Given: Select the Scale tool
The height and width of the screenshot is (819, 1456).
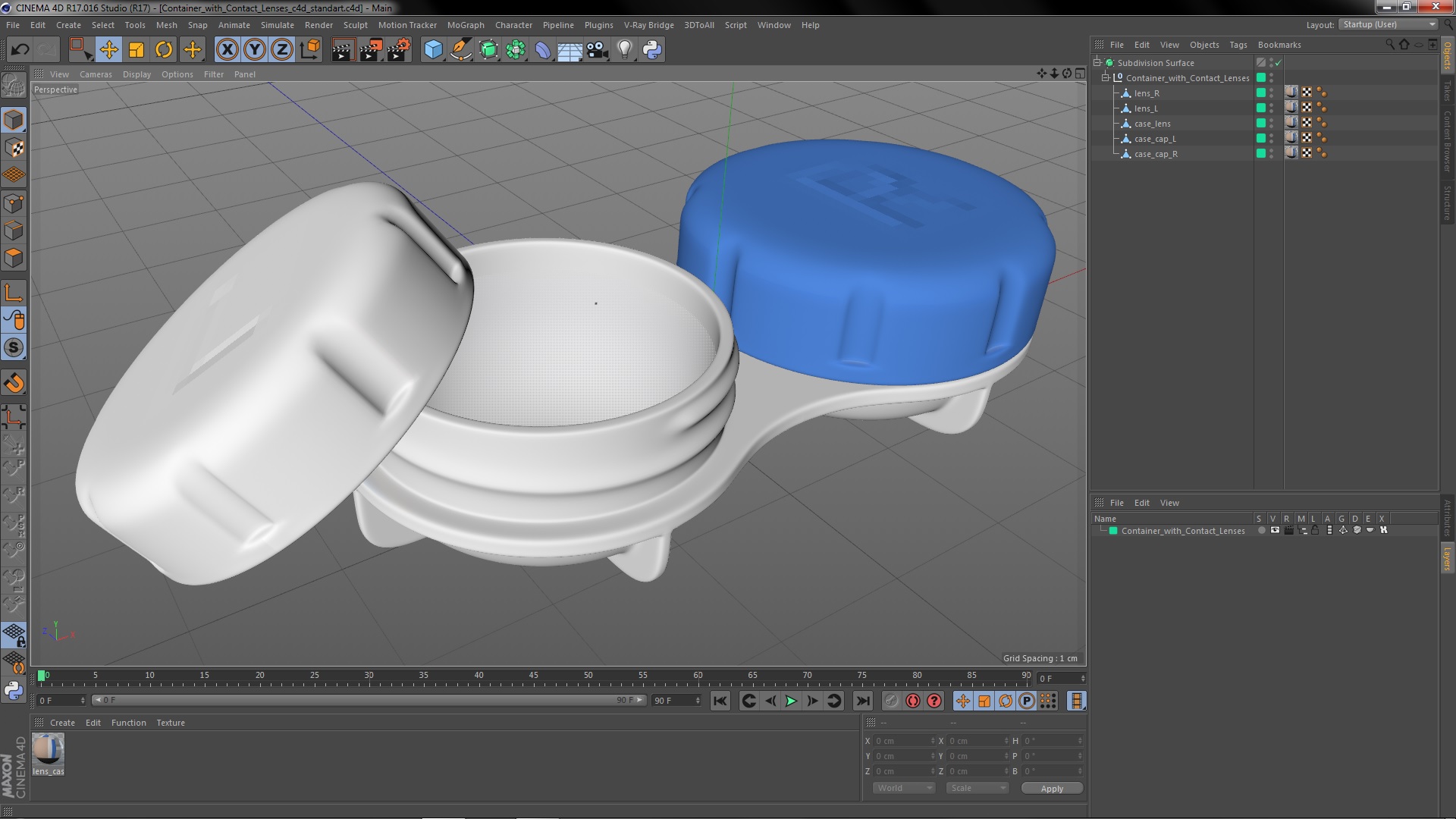Looking at the screenshot, I should click(136, 50).
